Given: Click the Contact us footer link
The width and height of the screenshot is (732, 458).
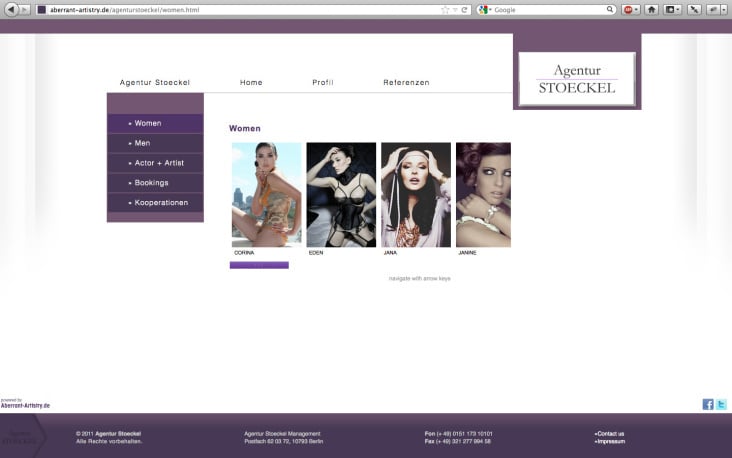Looking at the screenshot, I should [x=609, y=434].
